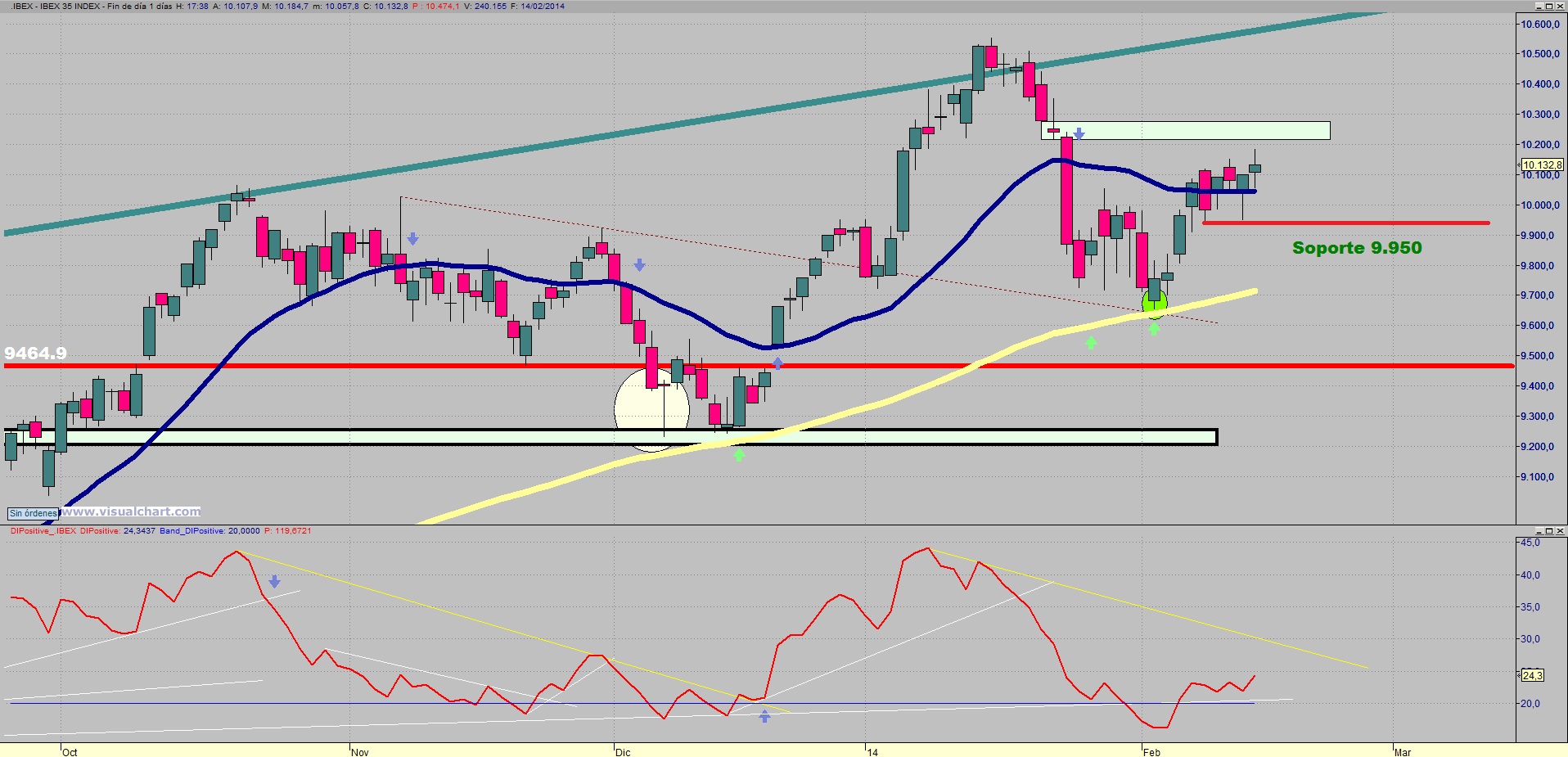Click the date value 14/02/2014 in header
1568x757 pixels.
pyautogui.click(x=542, y=6)
